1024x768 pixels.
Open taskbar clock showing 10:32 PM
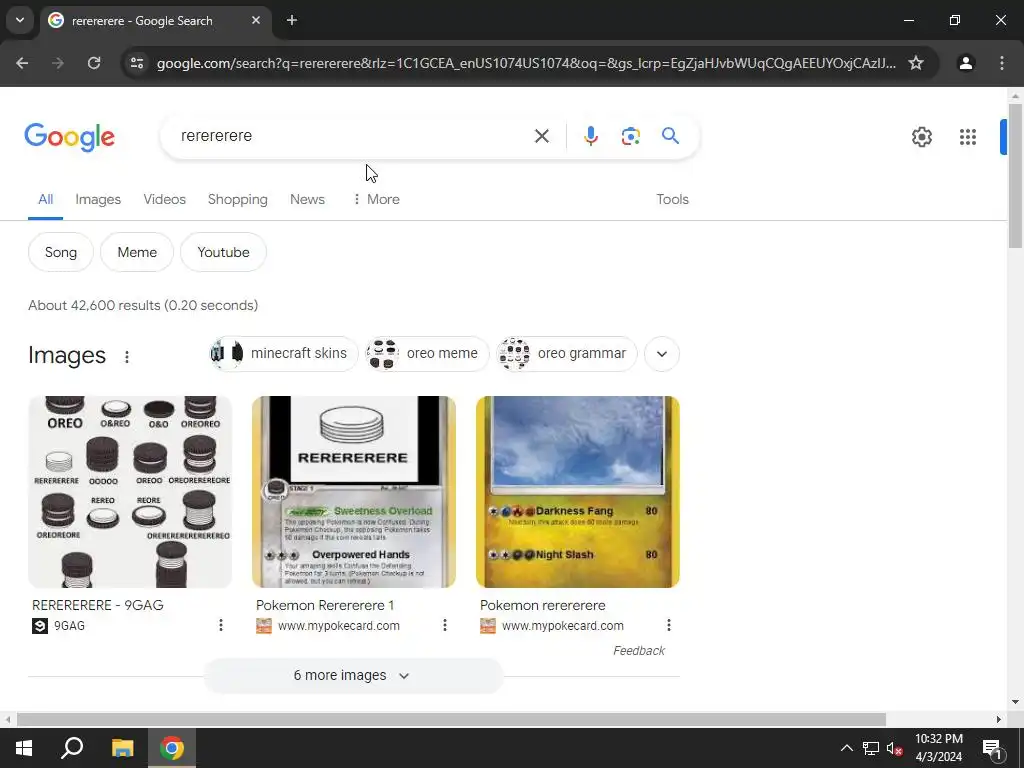point(938,748)
